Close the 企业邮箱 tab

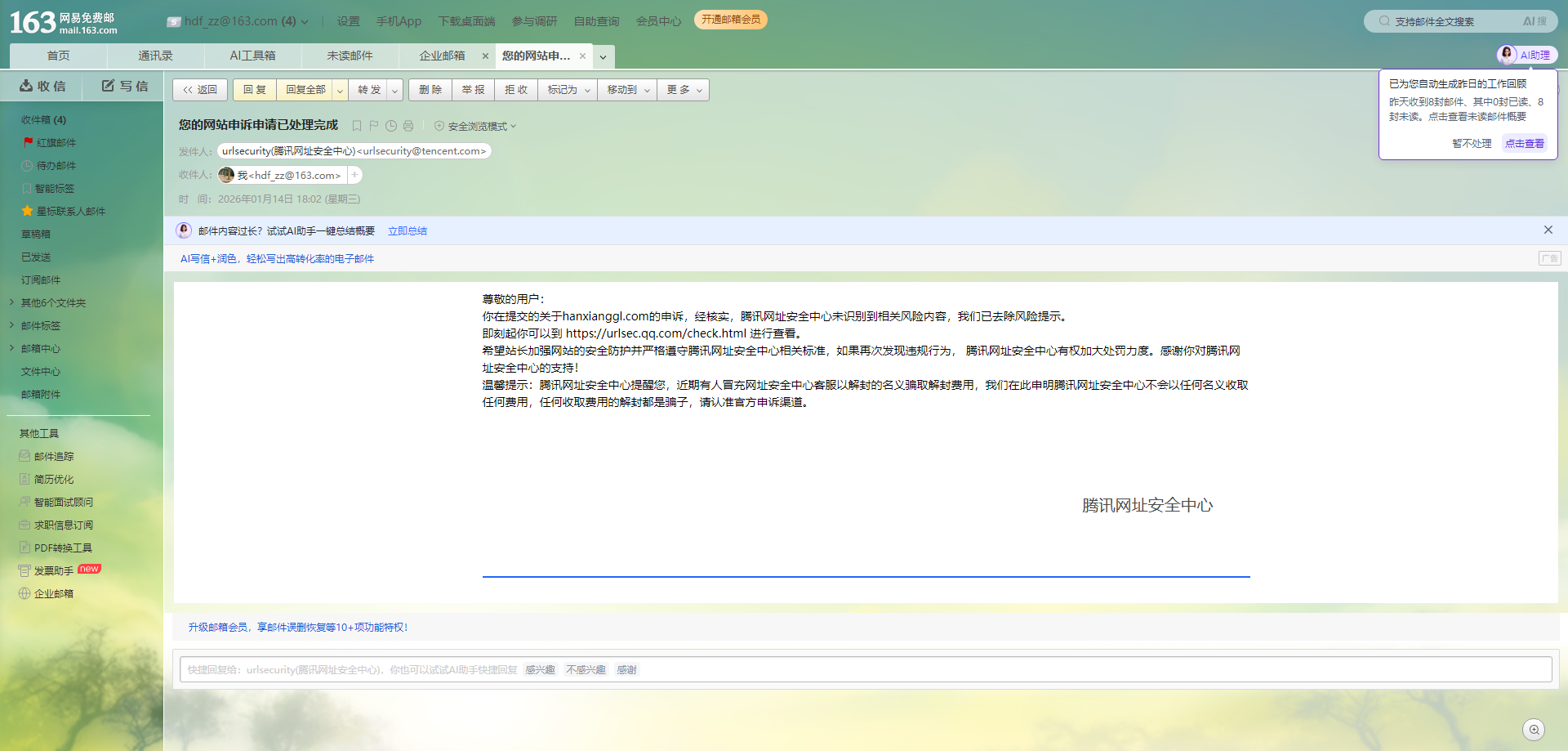[485, 56]
